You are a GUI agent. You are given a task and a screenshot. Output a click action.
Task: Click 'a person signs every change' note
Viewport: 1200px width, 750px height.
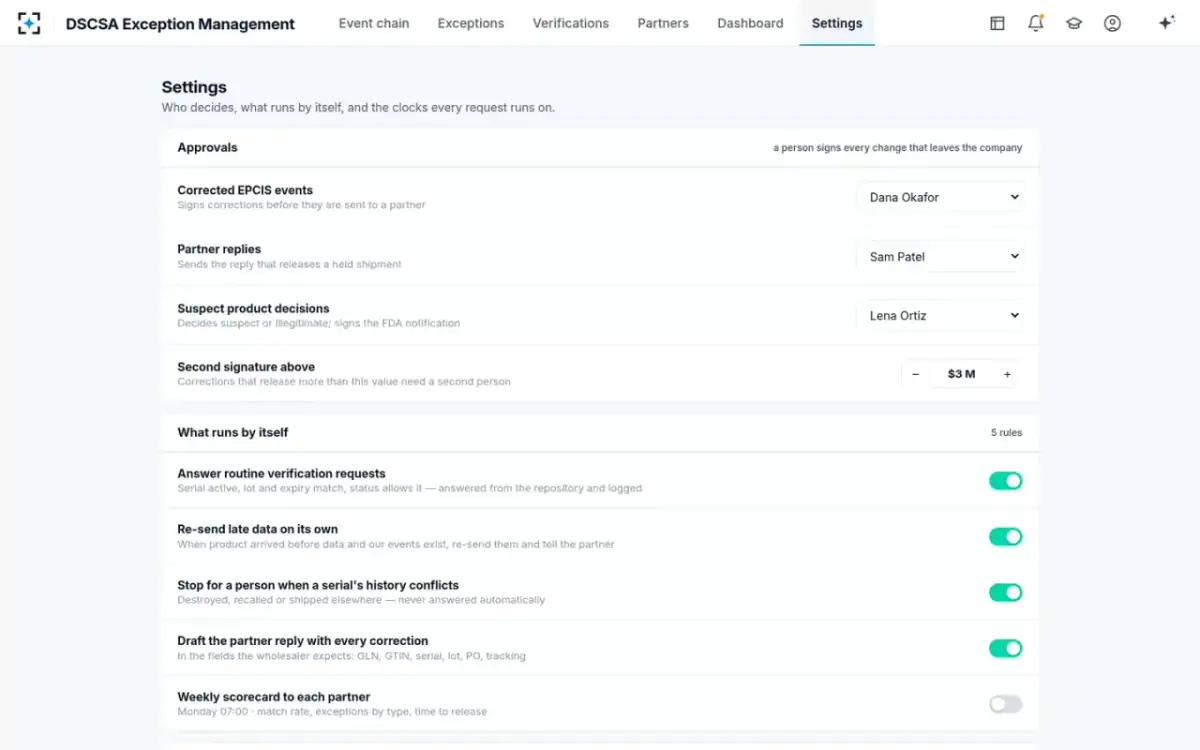(898, 148)
